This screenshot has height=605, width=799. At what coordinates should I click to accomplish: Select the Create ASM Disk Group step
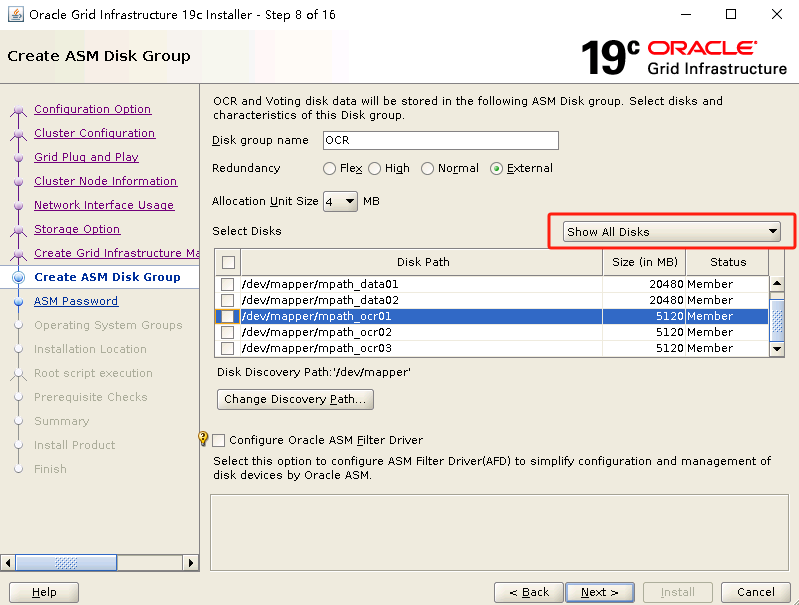[107, 277]
